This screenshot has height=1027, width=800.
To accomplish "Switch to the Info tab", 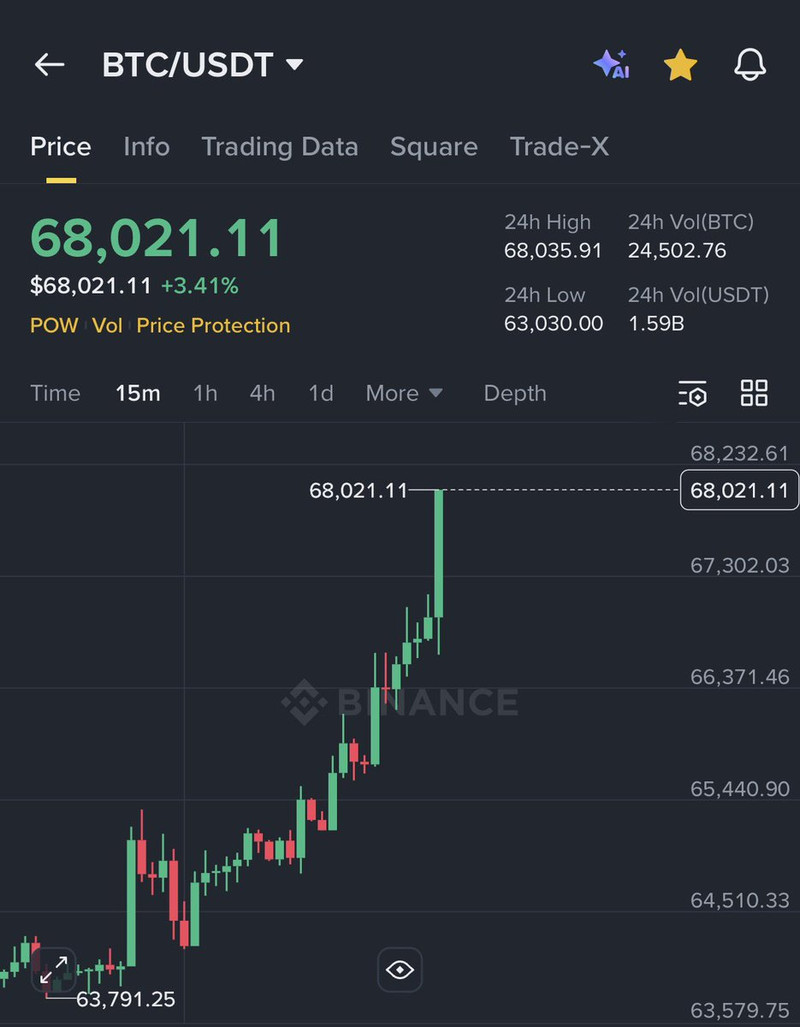I will pyautogui.click(x=146, y=147).
